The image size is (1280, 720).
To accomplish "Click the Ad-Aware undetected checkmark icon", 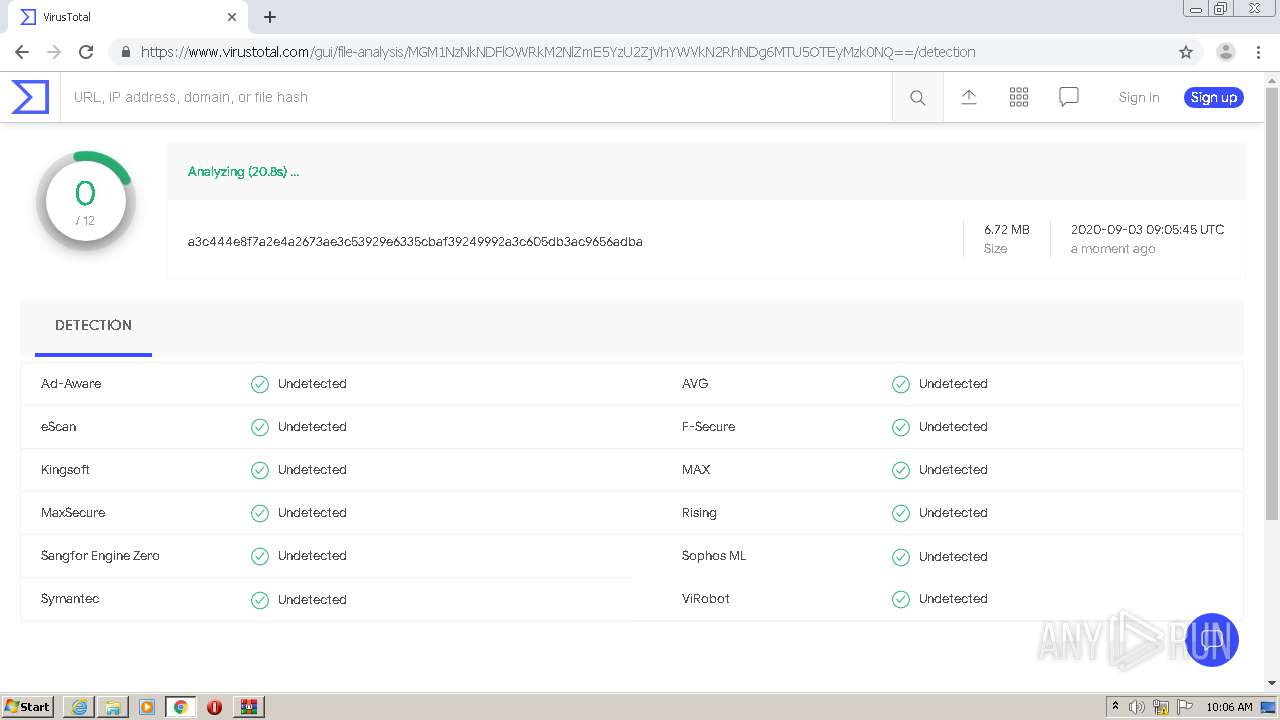I will pyautogui.click(x=260, y=384).
